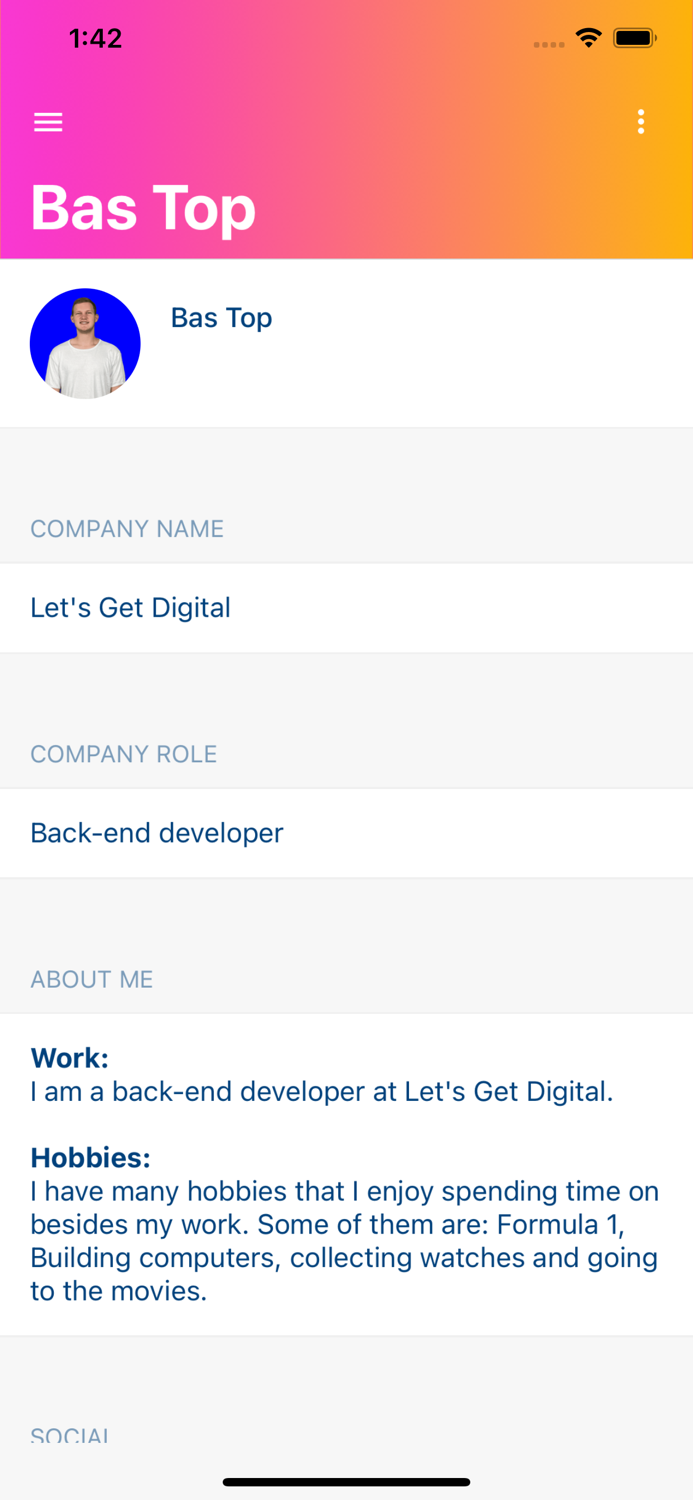Screen dimensions: 693x1500
Task: Open the hamburger navigation menu
Action: tap(48, 122)
